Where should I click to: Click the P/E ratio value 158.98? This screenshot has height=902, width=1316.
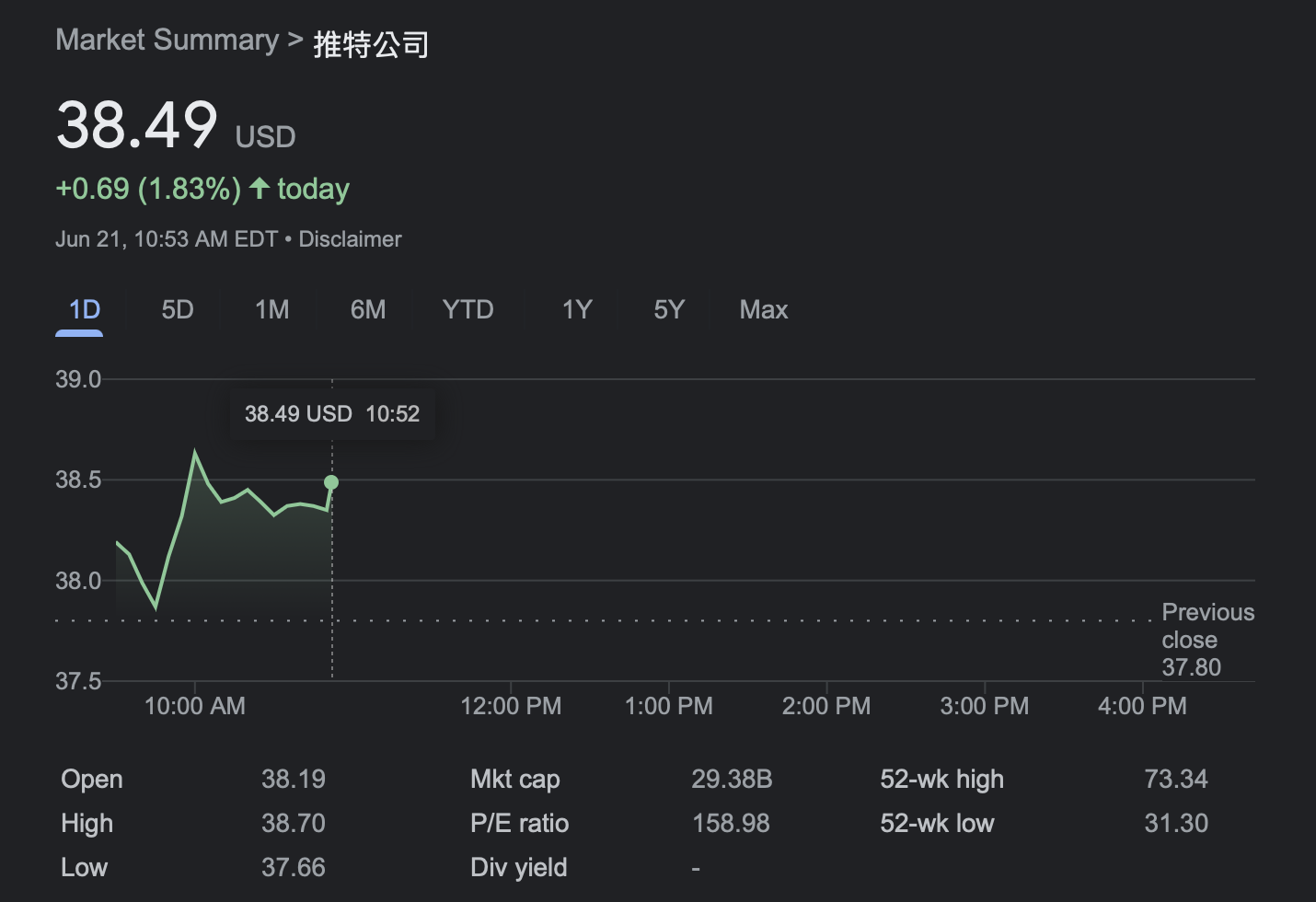pos(731,823)
